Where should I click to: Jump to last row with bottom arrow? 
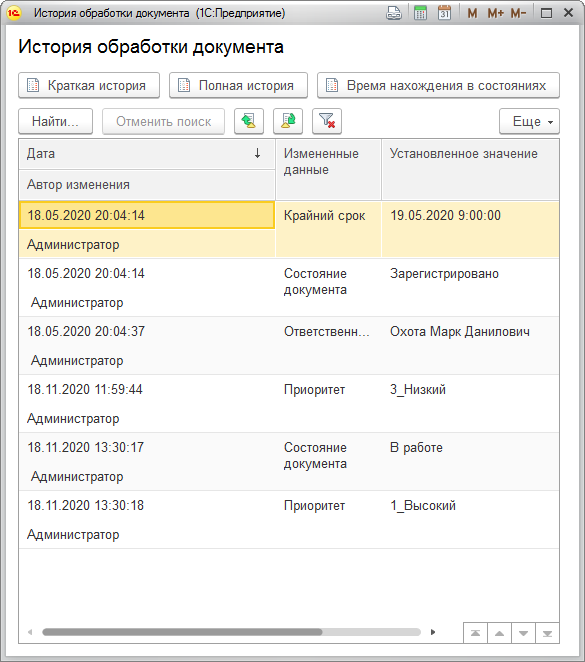547,633
